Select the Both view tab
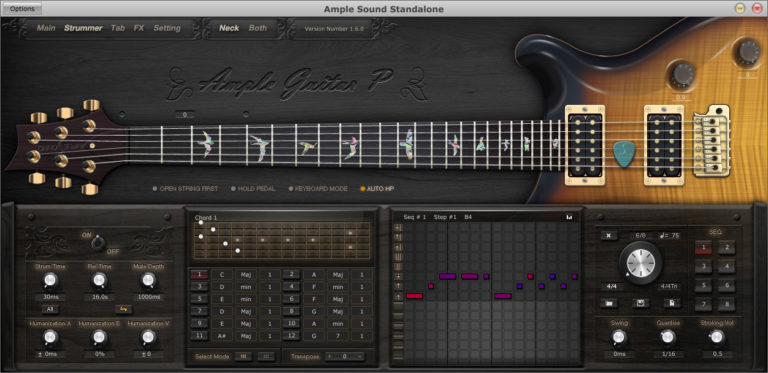768x373 pixels. tap(258, 28)
